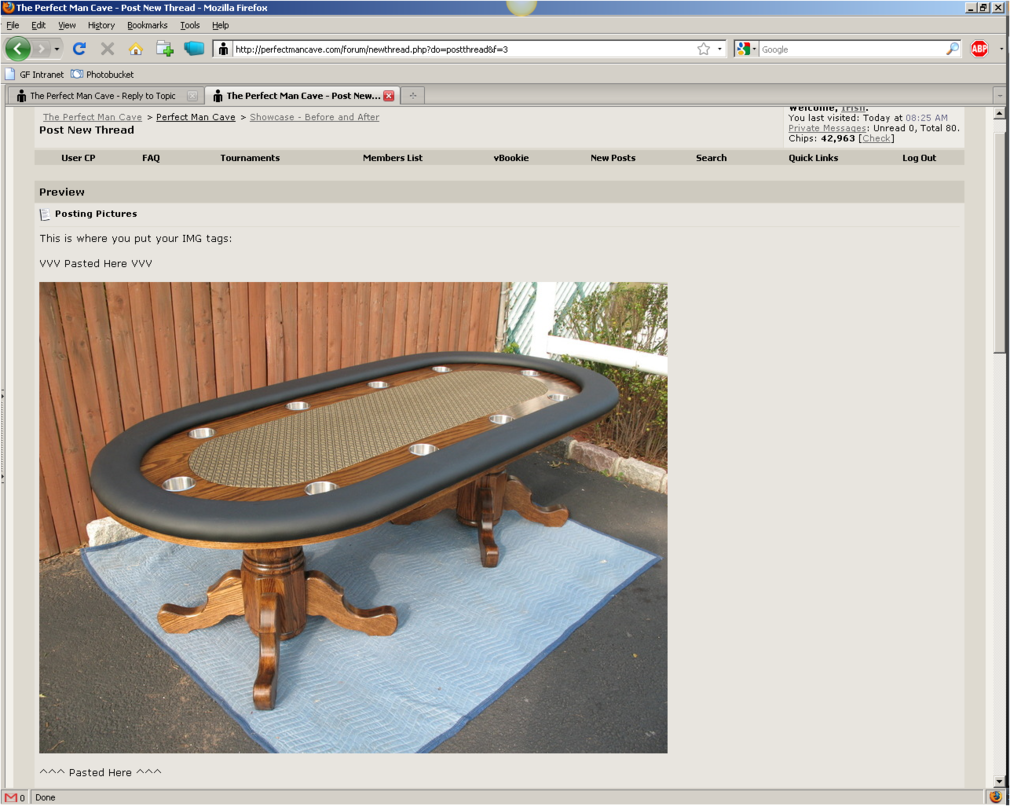Click the scrollbar up arrow
This screenshot has height=806, width=1010.
(999, 113)
